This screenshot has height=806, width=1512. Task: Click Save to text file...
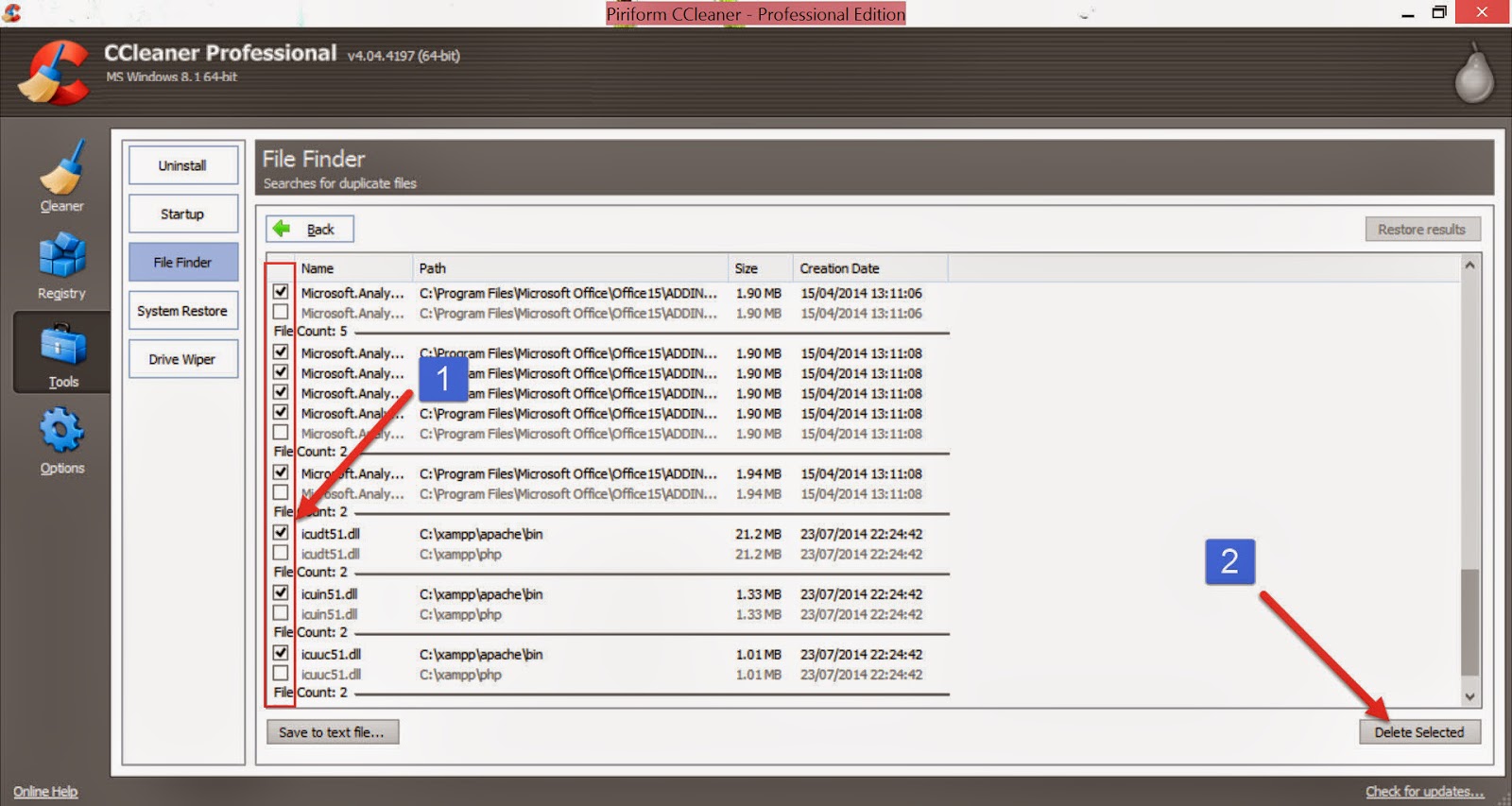coord(333,732)
